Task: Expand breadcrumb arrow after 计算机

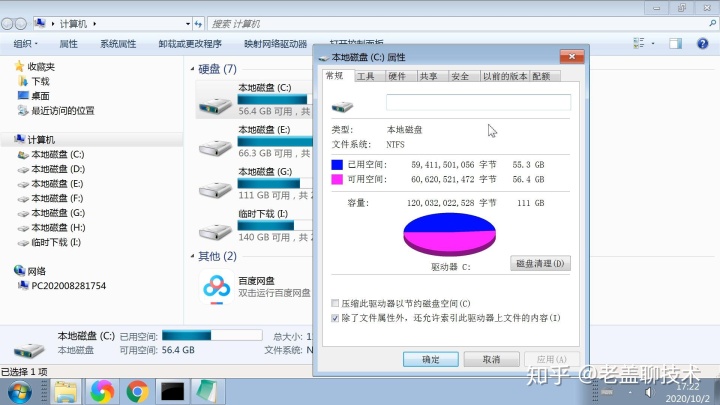Action: (94, 23)
